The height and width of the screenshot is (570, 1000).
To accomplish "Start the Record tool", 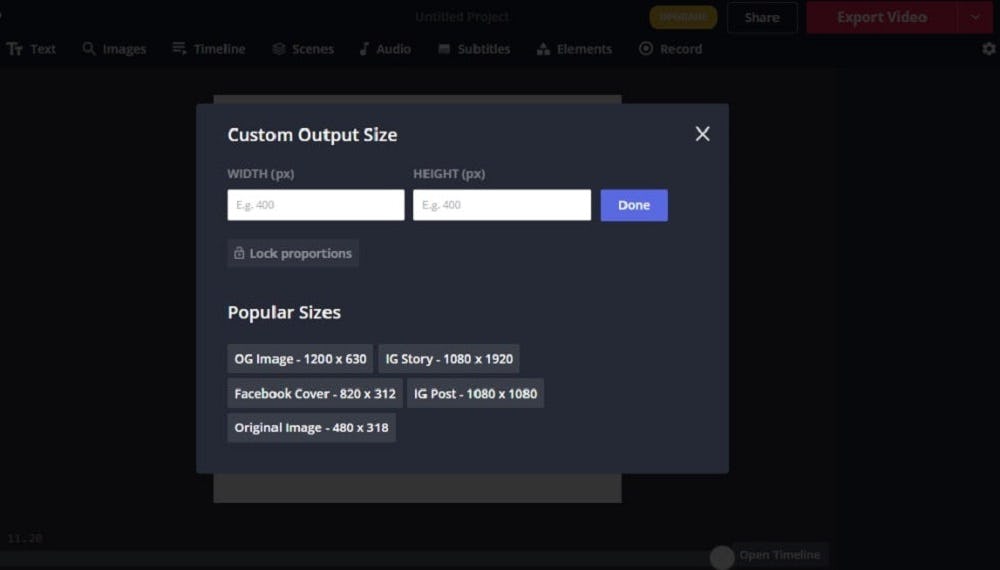I will (670, 49).
